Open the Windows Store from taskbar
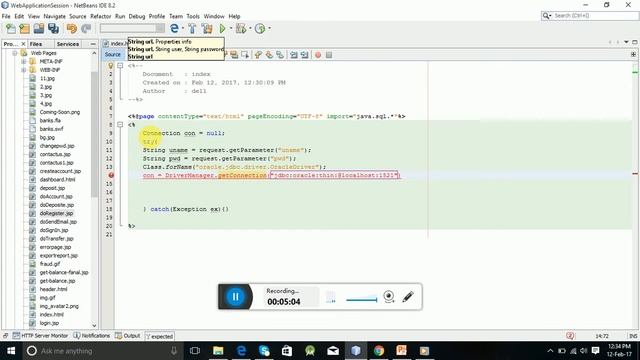The width and height of the screenshot is (640, 360). (287, 351)
